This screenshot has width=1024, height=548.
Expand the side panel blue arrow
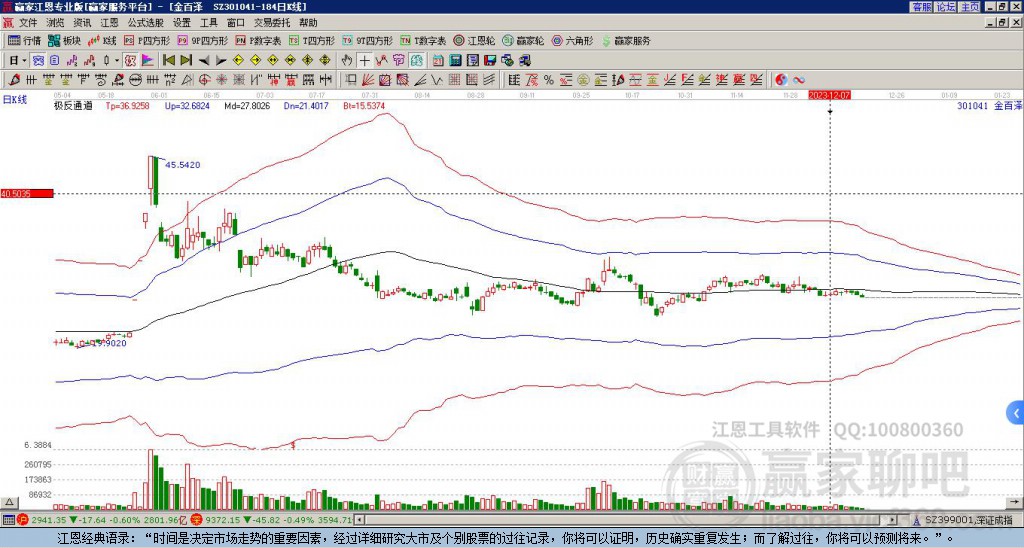coord(1016,413)
